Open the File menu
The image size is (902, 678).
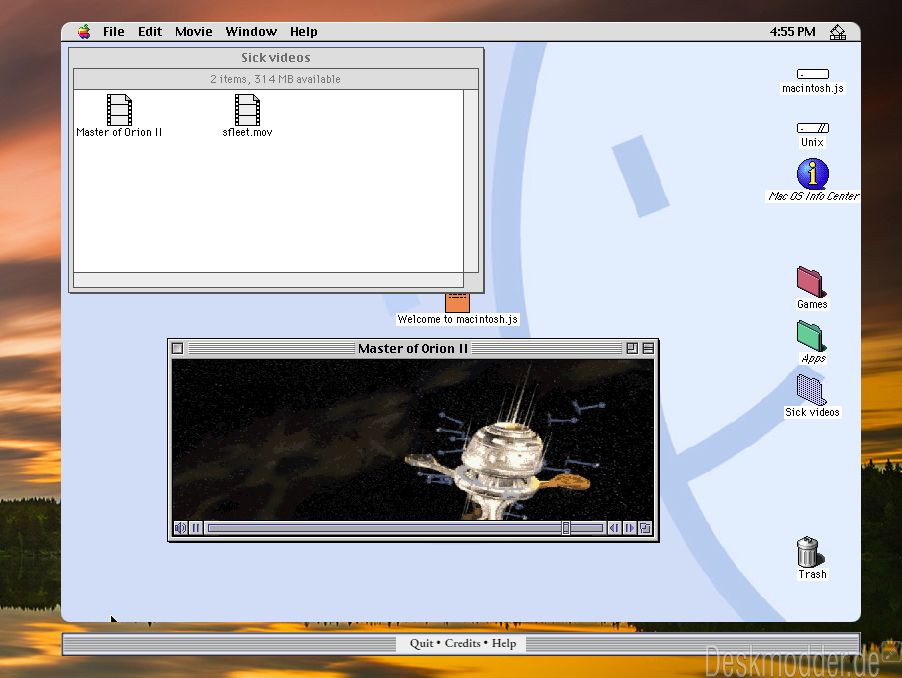pos(113,32)
